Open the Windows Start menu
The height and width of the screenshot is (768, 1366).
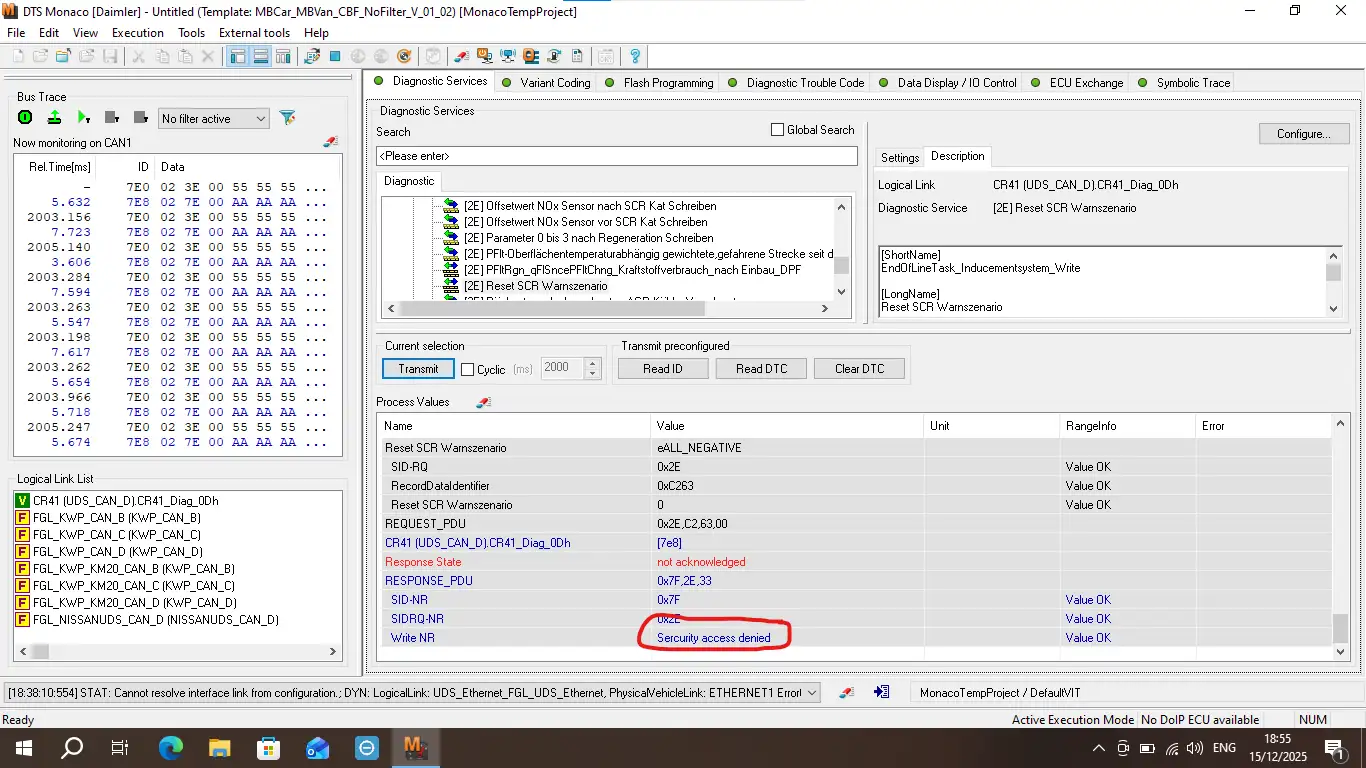[x=24, y=747]
